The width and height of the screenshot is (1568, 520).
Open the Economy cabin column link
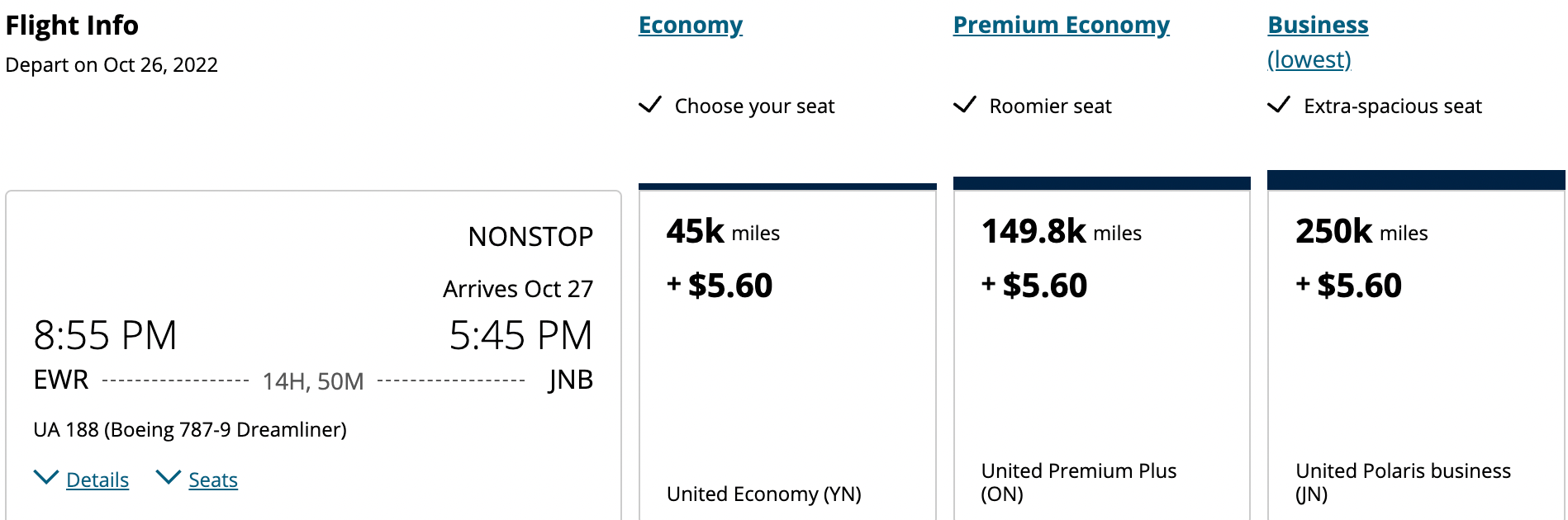click(690, 25)
